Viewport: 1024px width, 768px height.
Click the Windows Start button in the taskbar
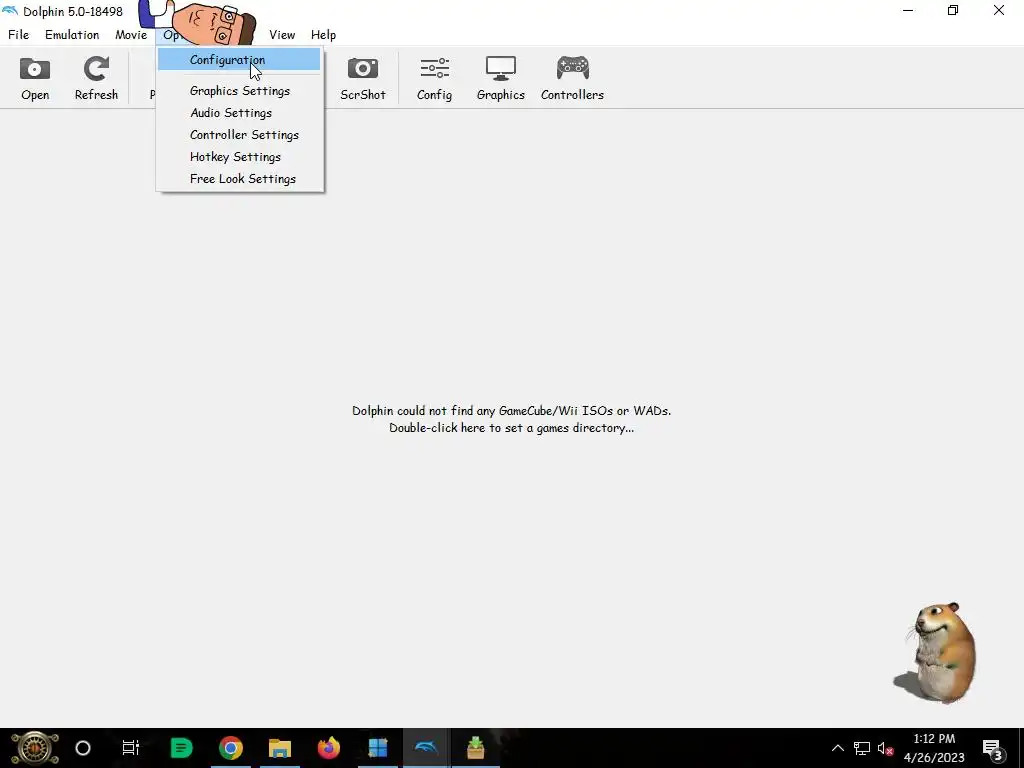[x=35, y=748]
